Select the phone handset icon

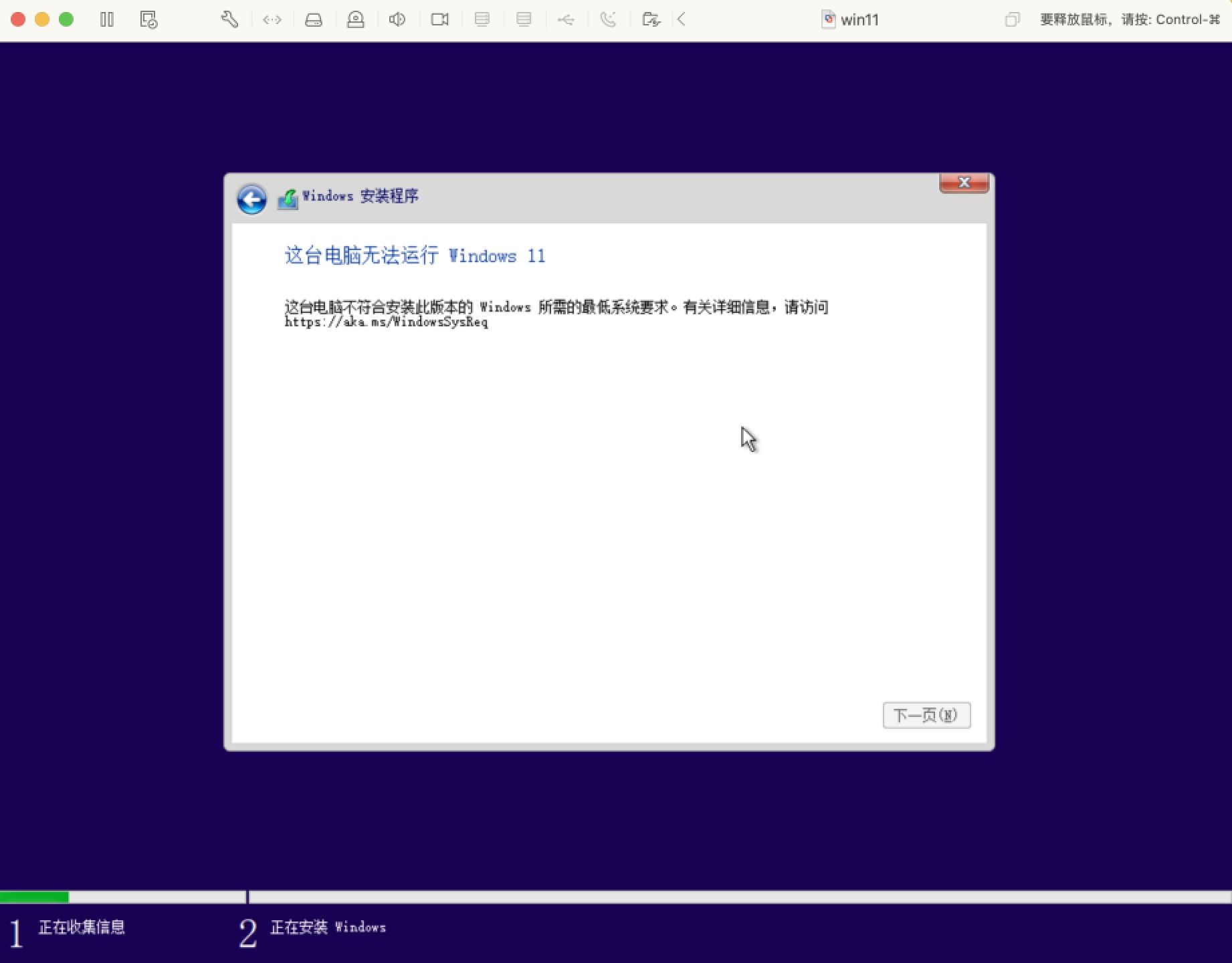[x=608, y=19]
